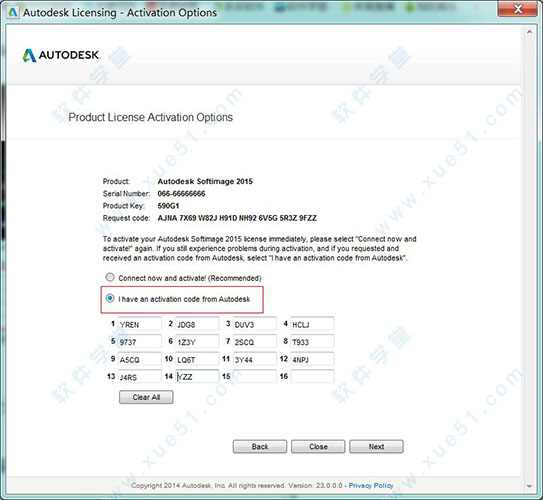Click the serial number 066-66666666
The width and height of the screenshot is (543, 500).
tap(181, 194)
